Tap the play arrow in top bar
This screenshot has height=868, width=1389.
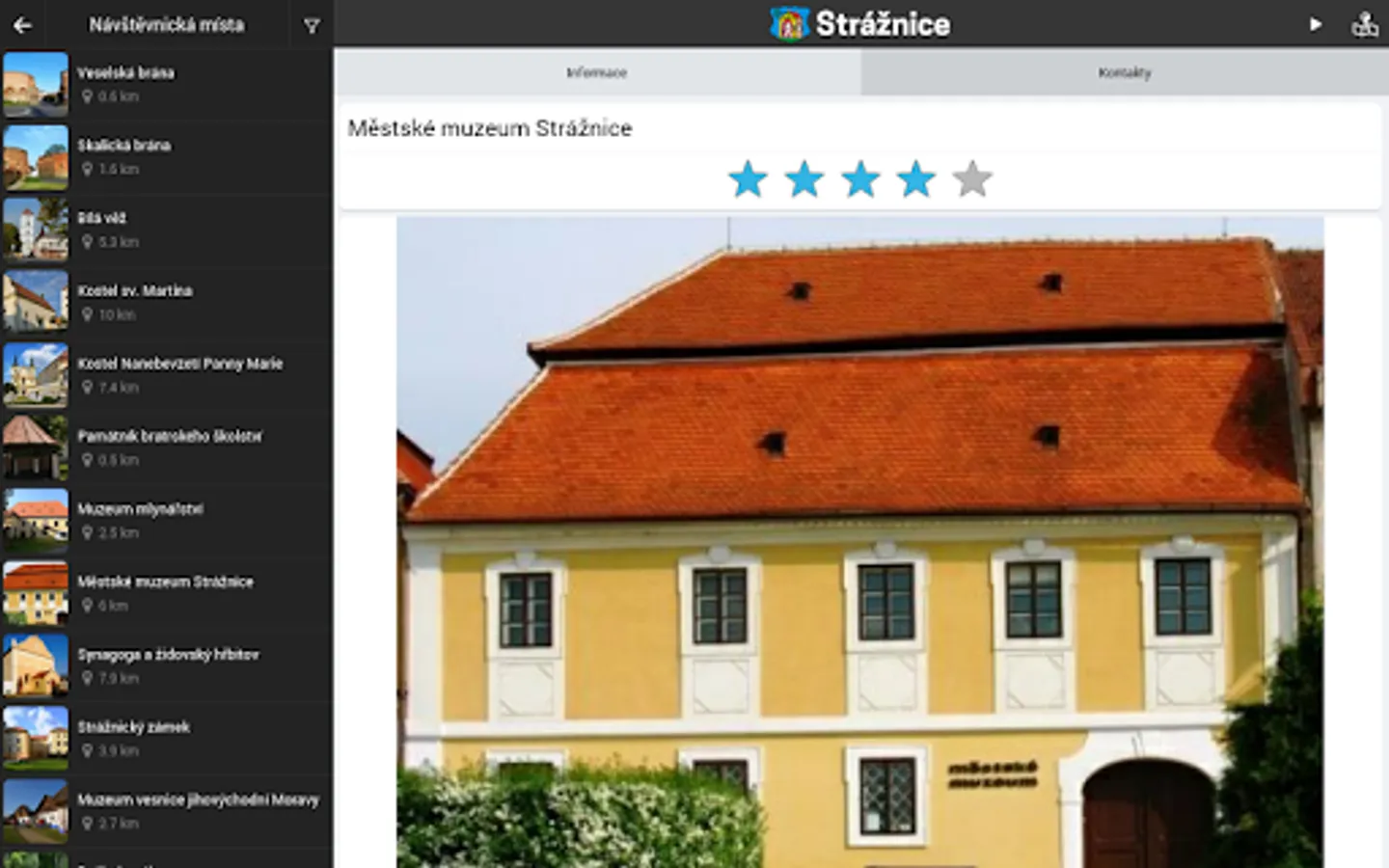(x=1315, y=24)
